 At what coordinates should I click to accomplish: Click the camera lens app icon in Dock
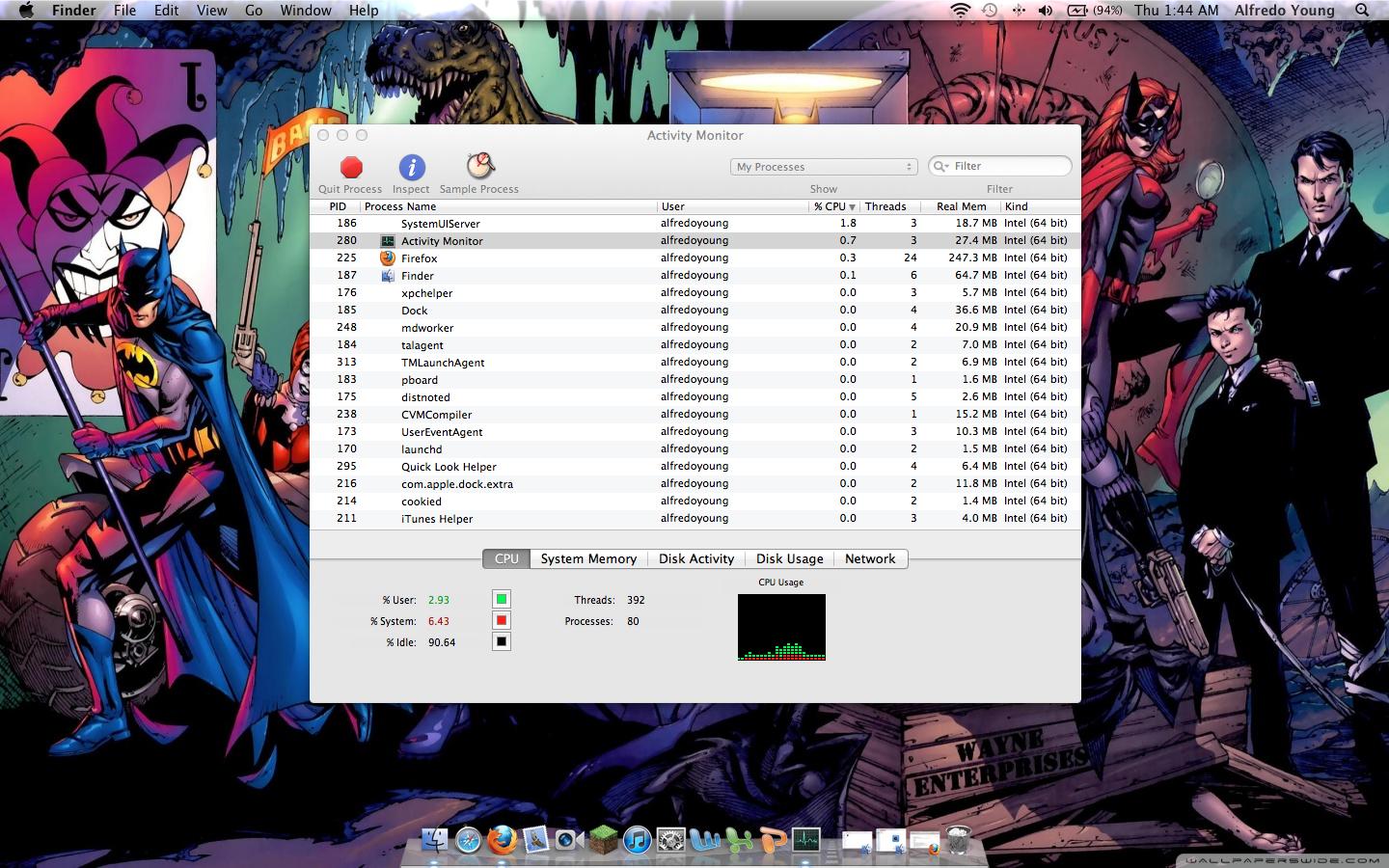click(569, 840)
